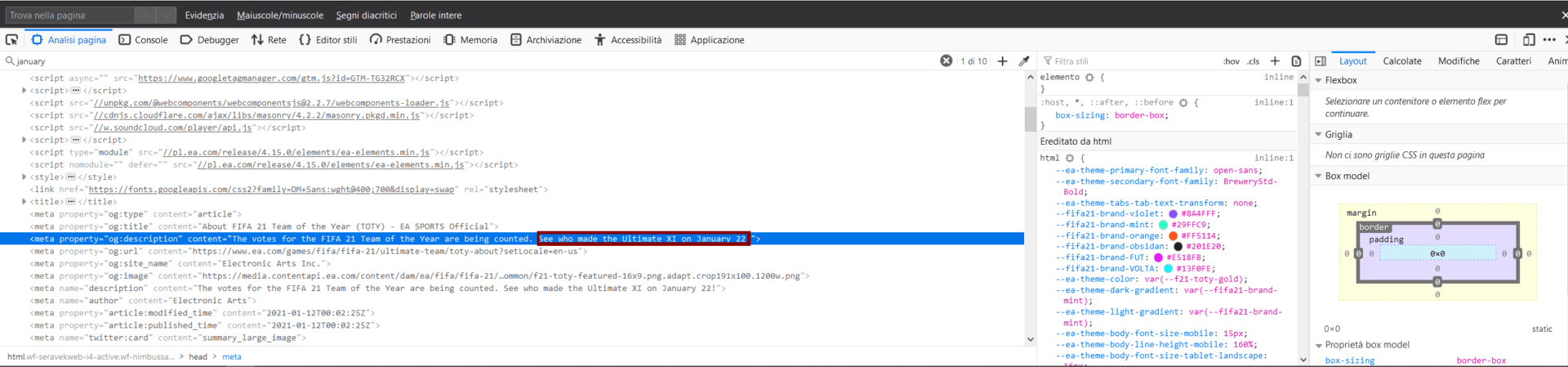1568x367 pixels.
Task: Highlight elements matching :host selector rule
Action: coord(1183,102)
